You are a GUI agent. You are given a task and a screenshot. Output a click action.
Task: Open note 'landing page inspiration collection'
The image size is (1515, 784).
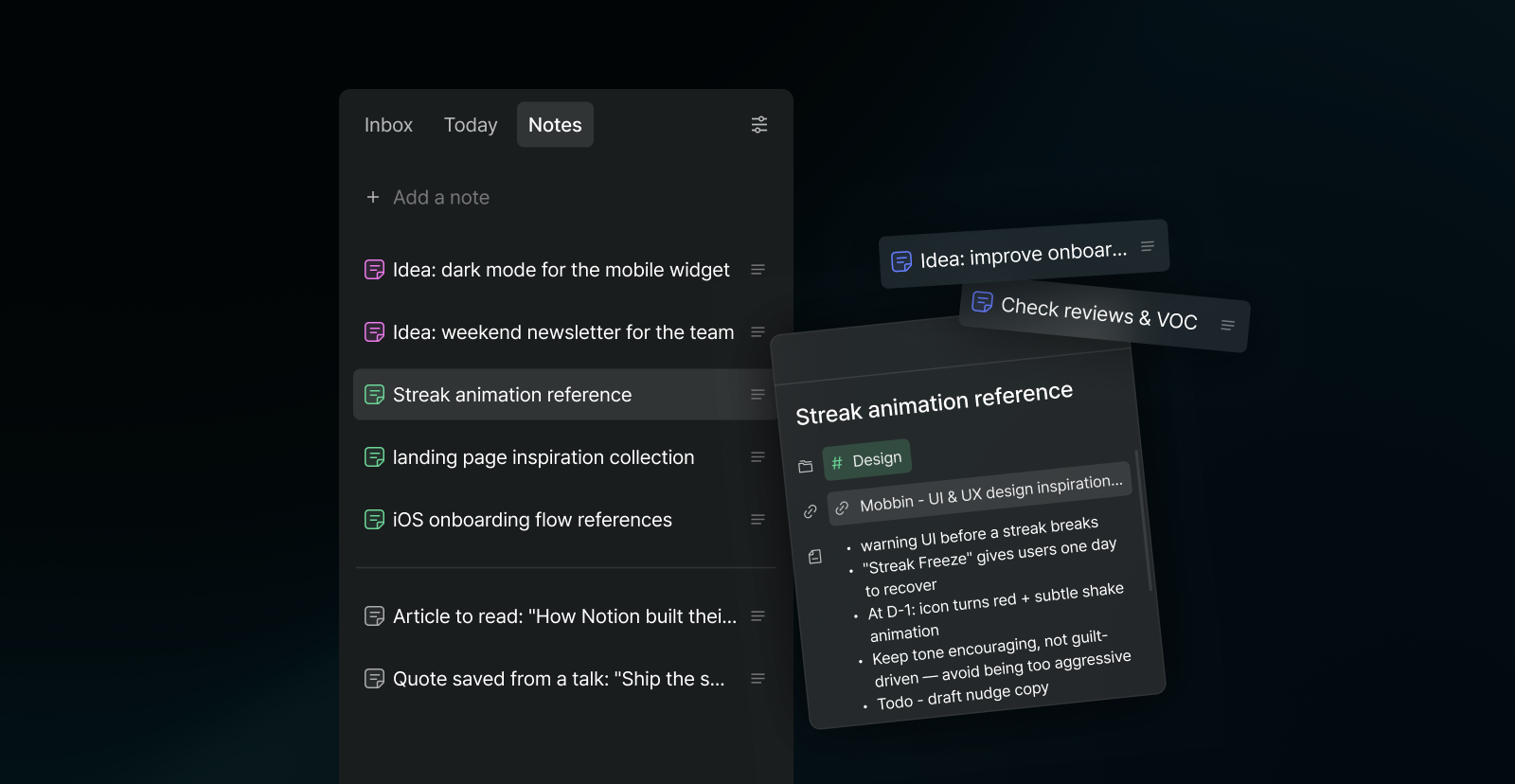544,457
